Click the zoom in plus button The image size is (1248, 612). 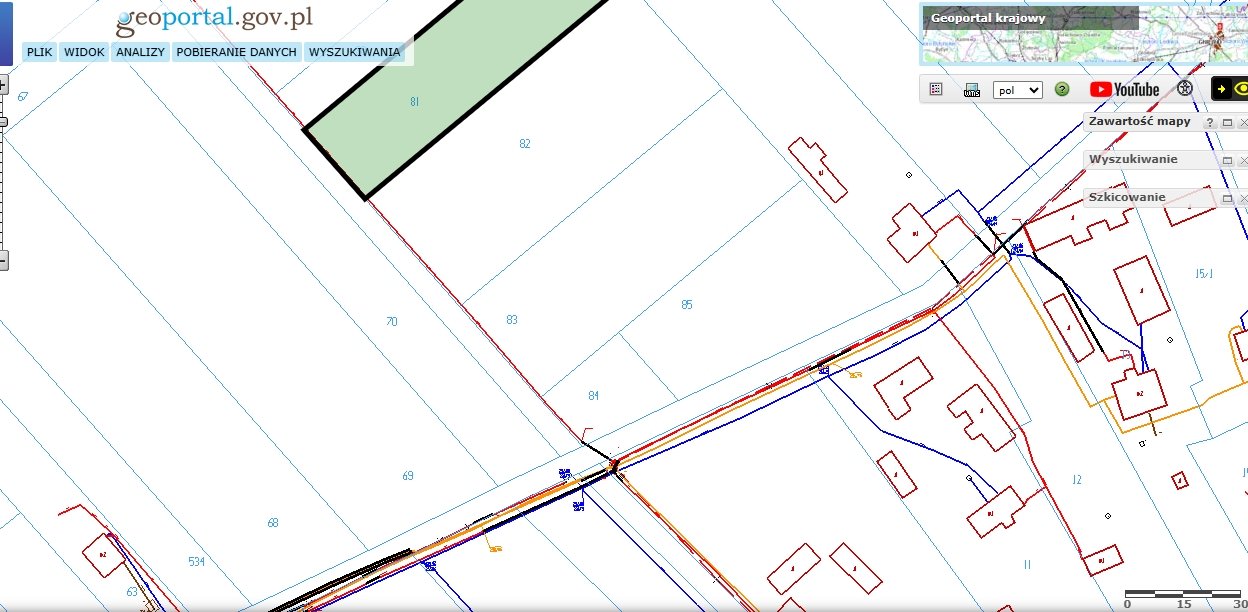(x=3, y=85)
